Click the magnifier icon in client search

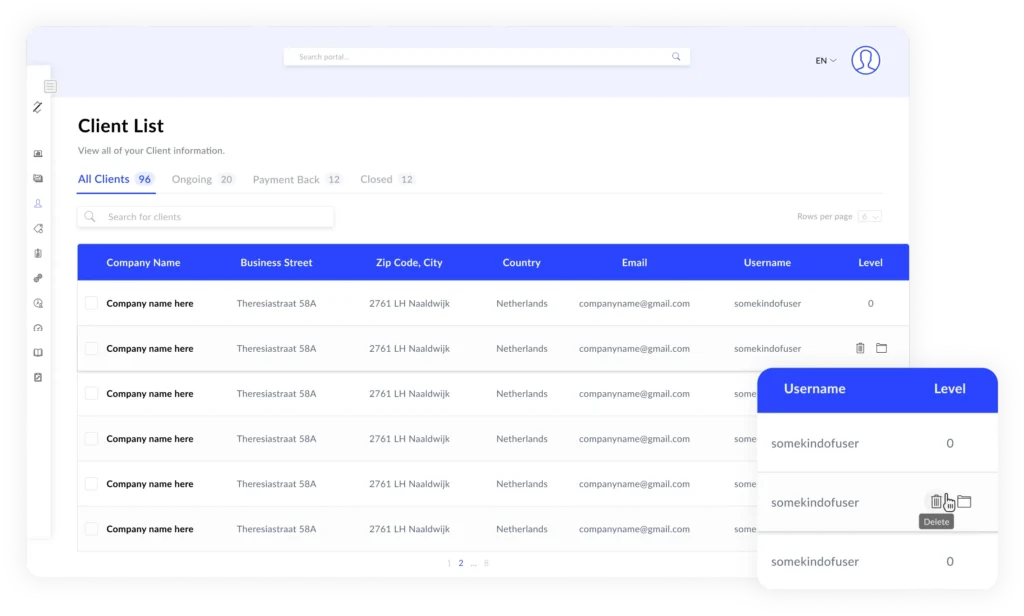click(90, 216)
